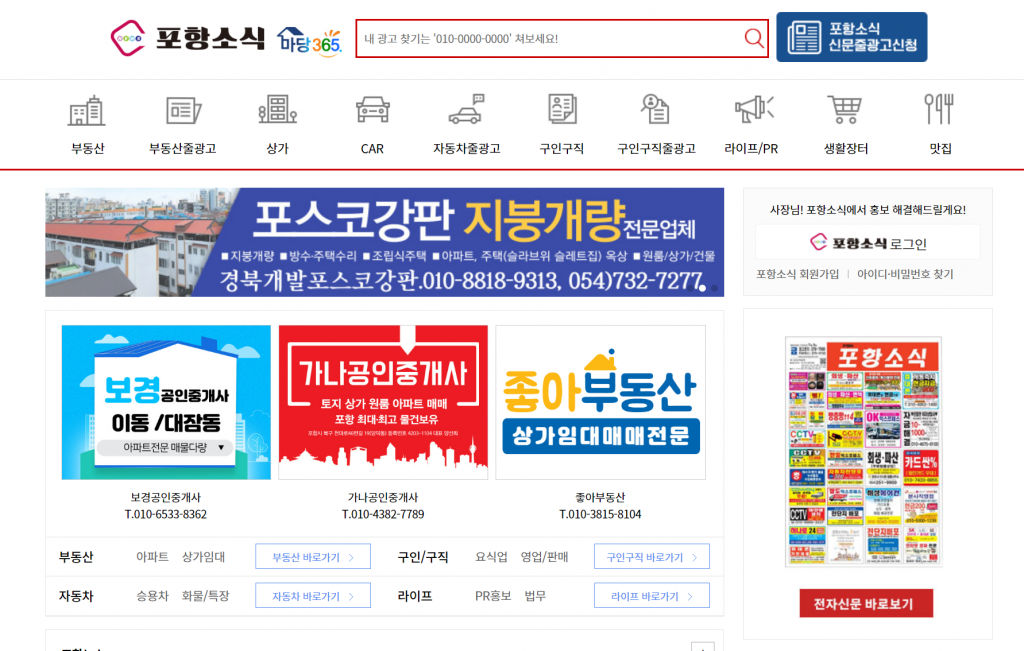Open the 구인구직줄광고 person icon
Screen dimensions: 1024x651
655,109
